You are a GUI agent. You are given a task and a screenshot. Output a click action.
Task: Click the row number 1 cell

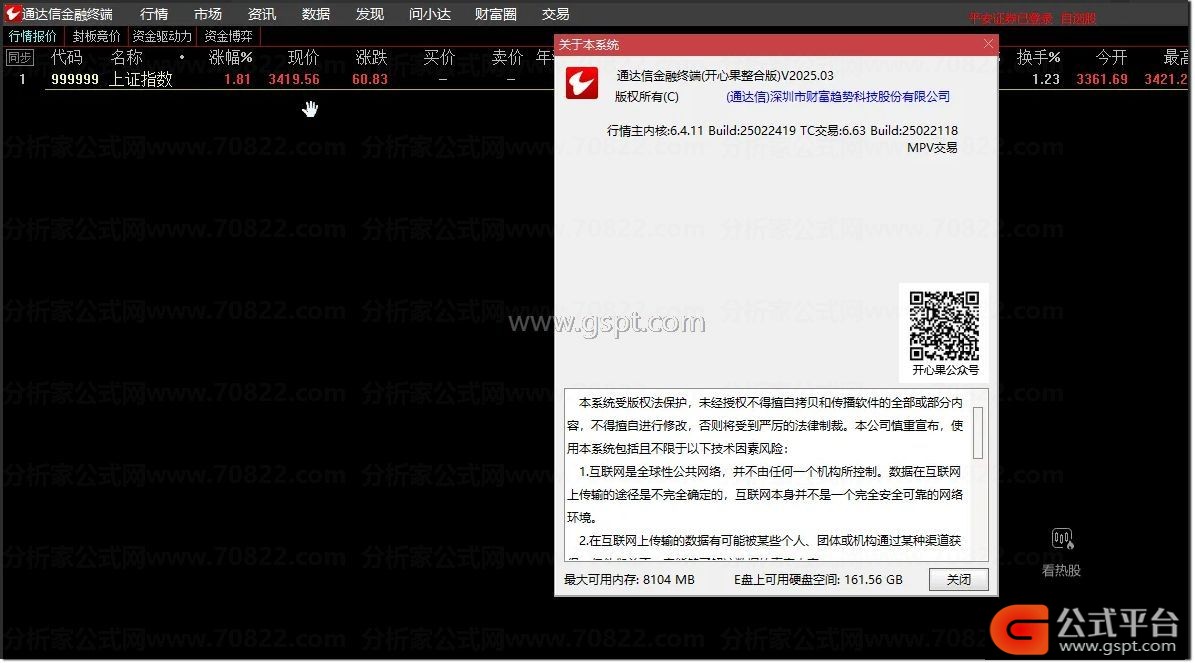pyautogui.click(x=22, y=79)
